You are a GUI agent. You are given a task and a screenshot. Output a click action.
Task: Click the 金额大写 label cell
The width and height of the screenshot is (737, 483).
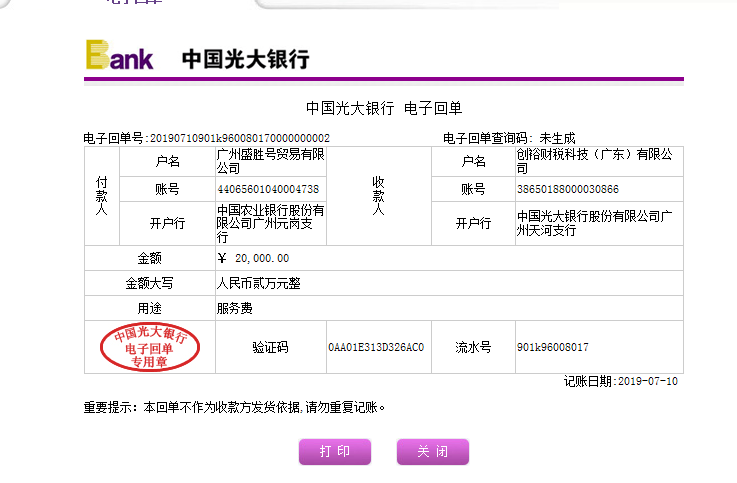point(149,283)
